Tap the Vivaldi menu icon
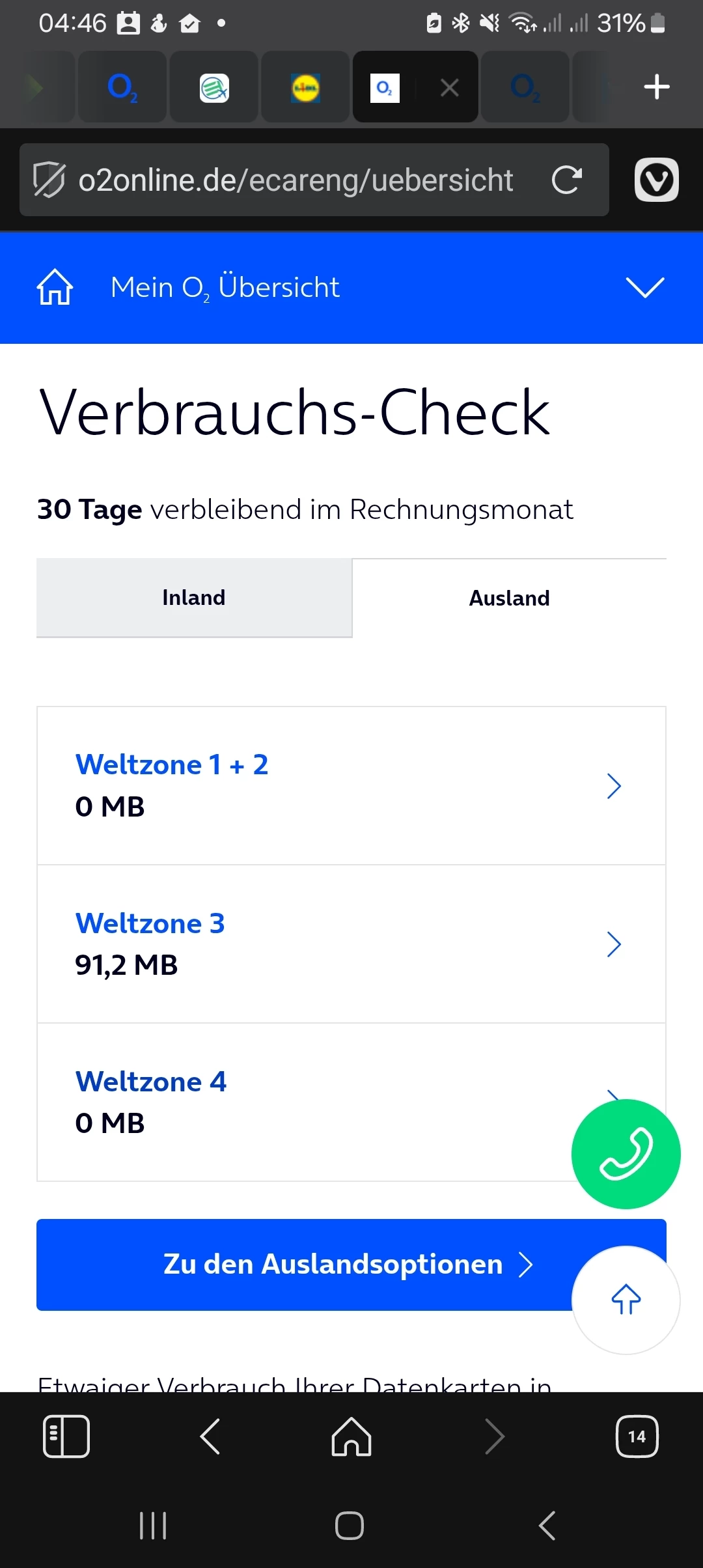Screen dimensions: 703x1568 656,180
